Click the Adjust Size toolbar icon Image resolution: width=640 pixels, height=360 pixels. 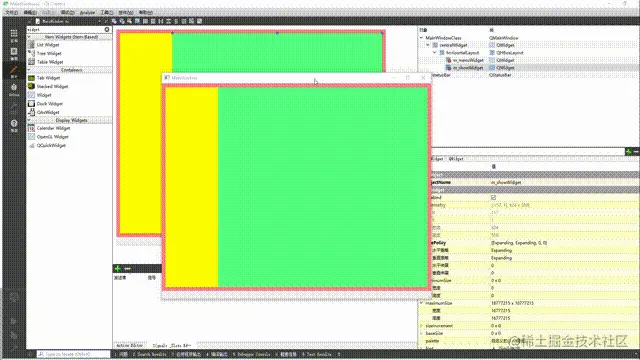[200, 21]
